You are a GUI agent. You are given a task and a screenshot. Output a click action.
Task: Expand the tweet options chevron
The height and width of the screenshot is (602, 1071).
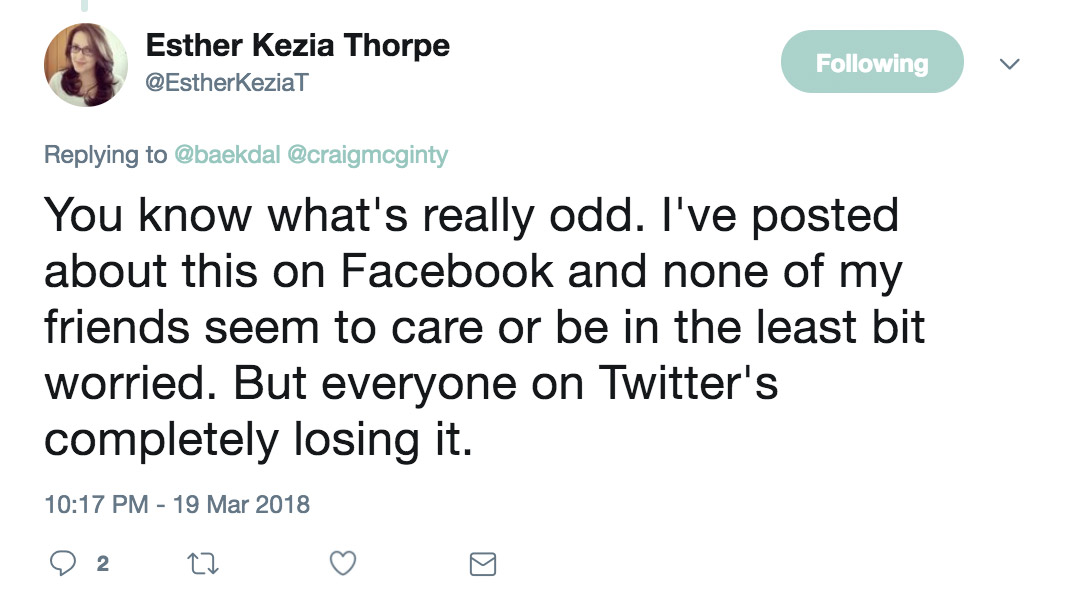click(x=1010, y=64)
